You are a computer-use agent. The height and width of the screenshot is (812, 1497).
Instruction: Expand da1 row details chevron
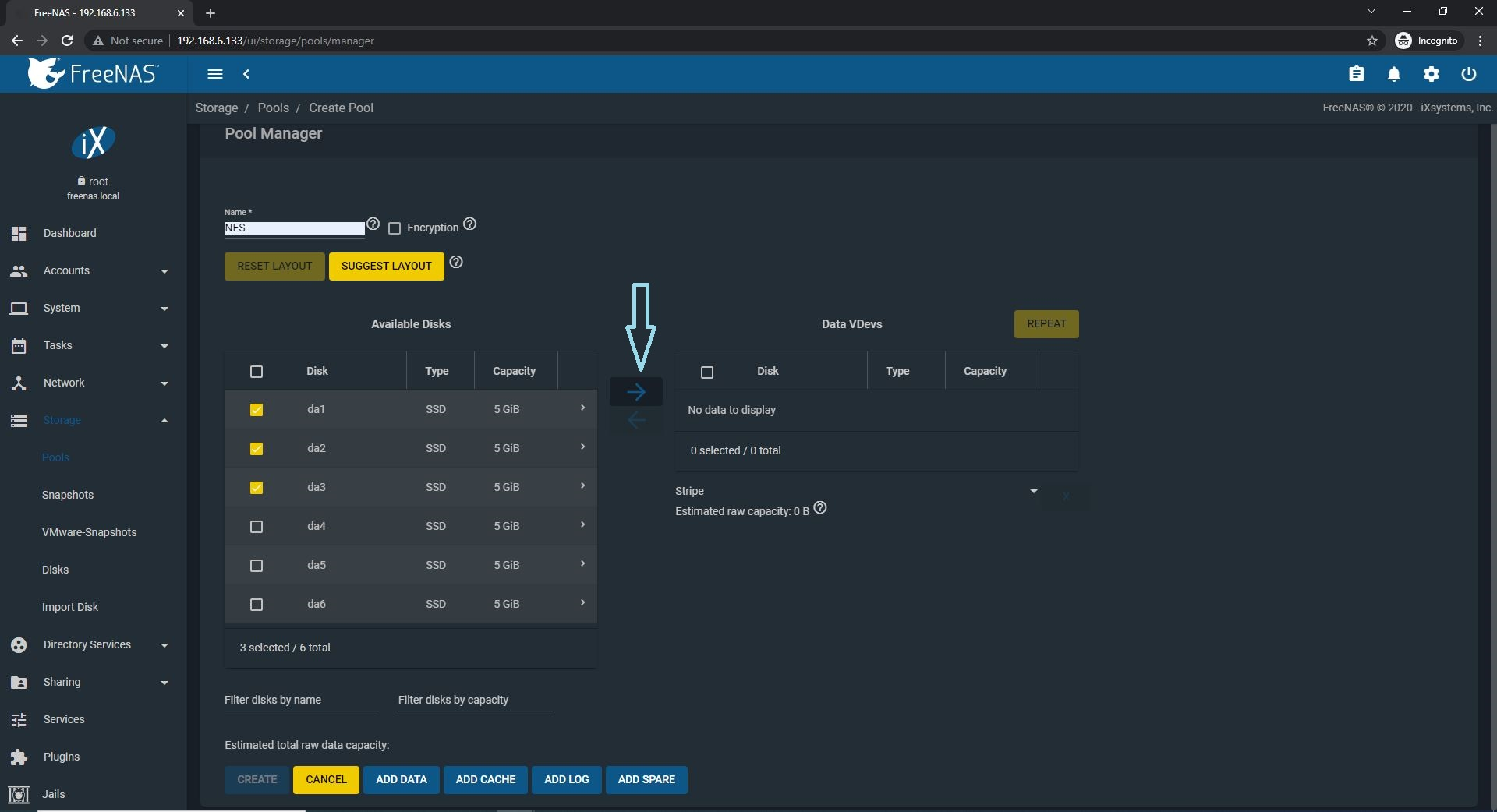coord(582,408)
